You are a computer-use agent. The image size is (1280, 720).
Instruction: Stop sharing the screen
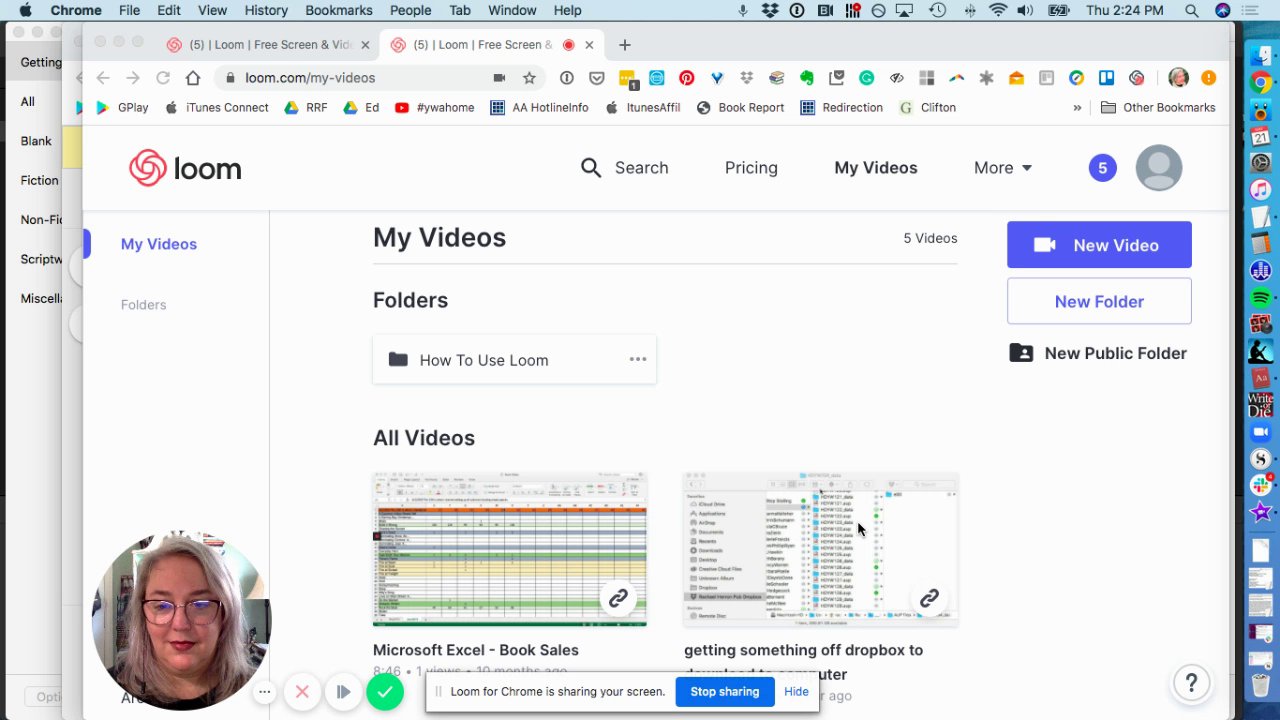(x=725, y=692)
